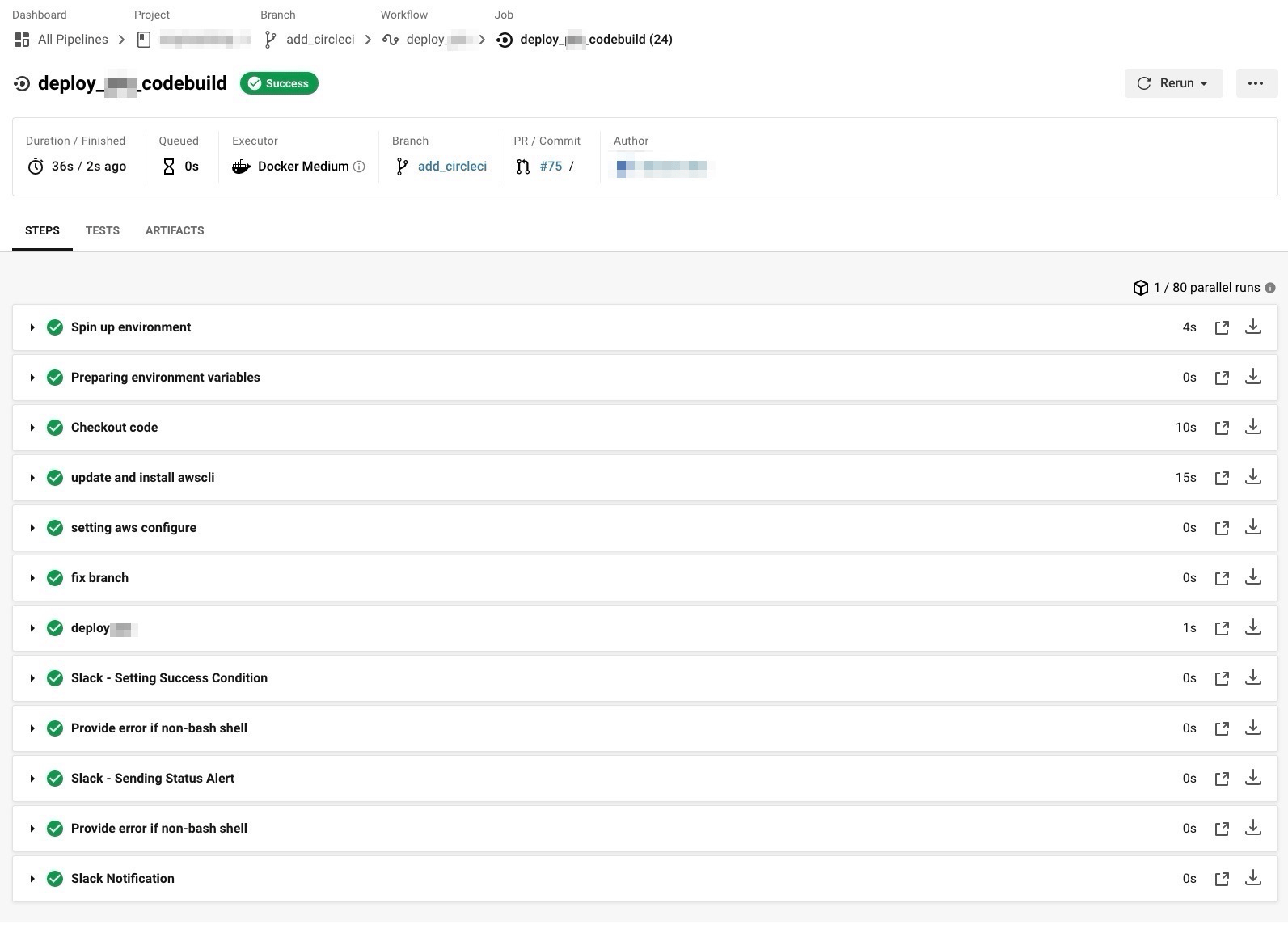Screen dimensions: 1288x937
Task: Click the All Pipelines dashboard icon
Action: point(22,40)
